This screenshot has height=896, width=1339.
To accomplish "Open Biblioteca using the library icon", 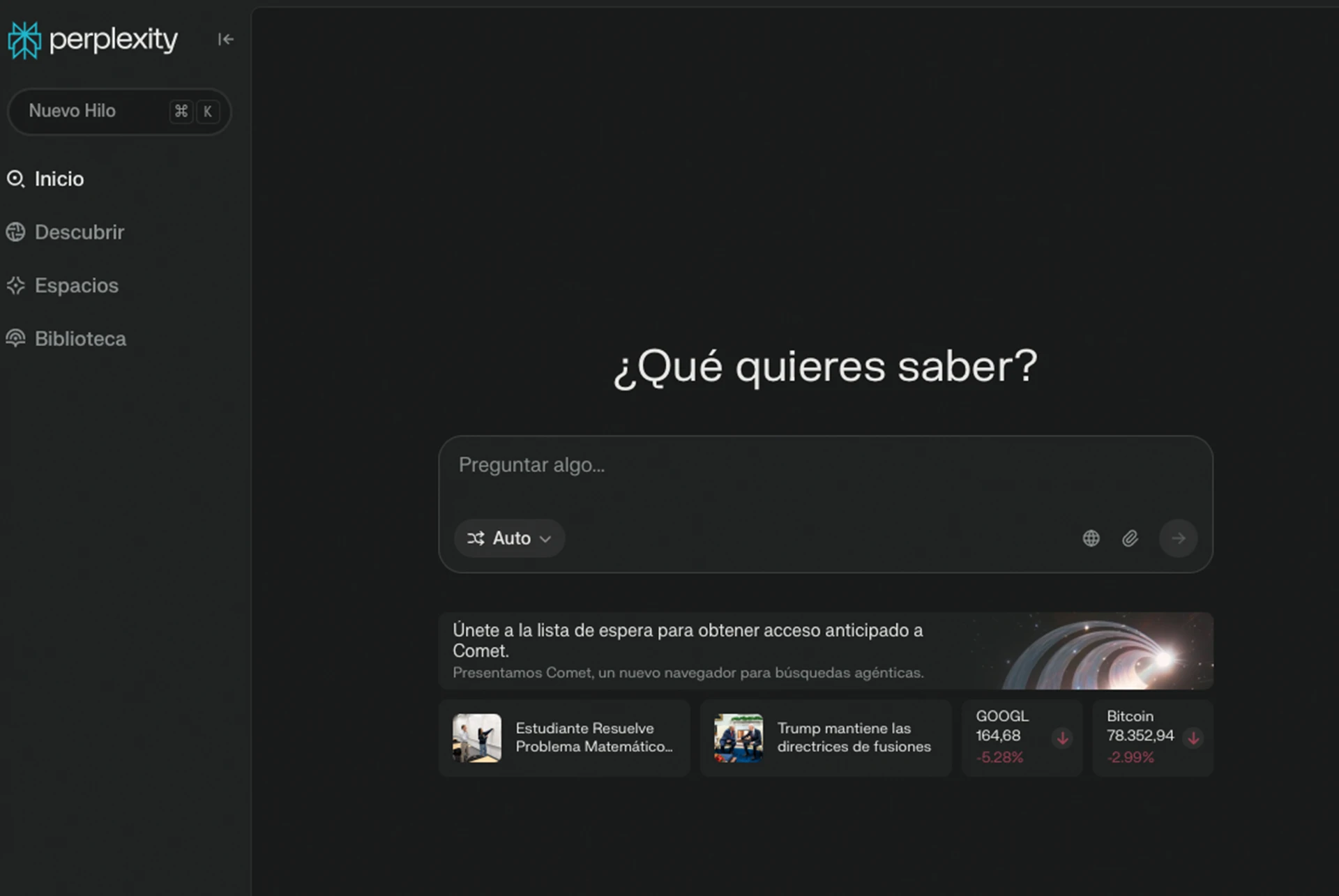I will point(16,338).
